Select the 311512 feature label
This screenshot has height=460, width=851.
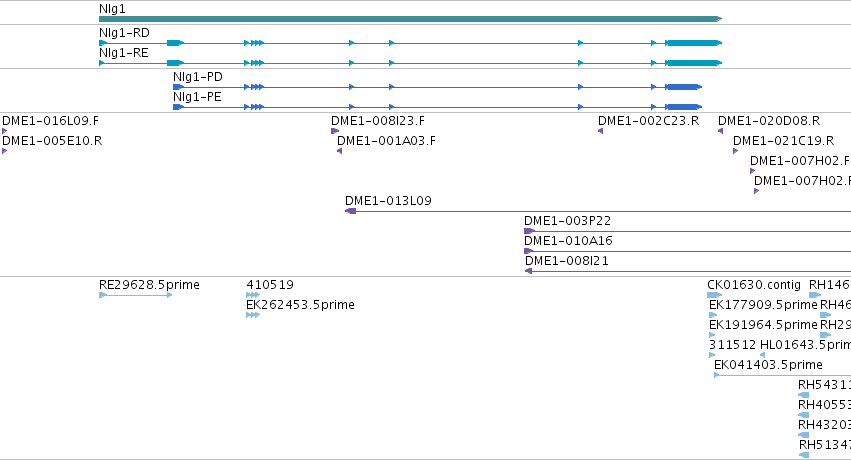[x=732, y=345]
